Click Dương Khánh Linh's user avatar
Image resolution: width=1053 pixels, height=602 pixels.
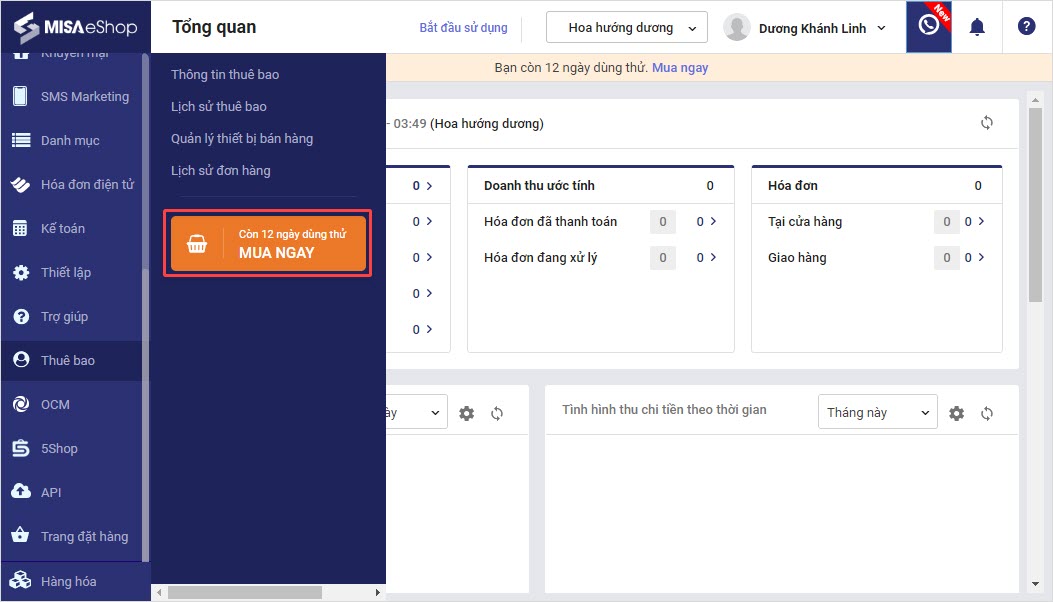[737, 28]
